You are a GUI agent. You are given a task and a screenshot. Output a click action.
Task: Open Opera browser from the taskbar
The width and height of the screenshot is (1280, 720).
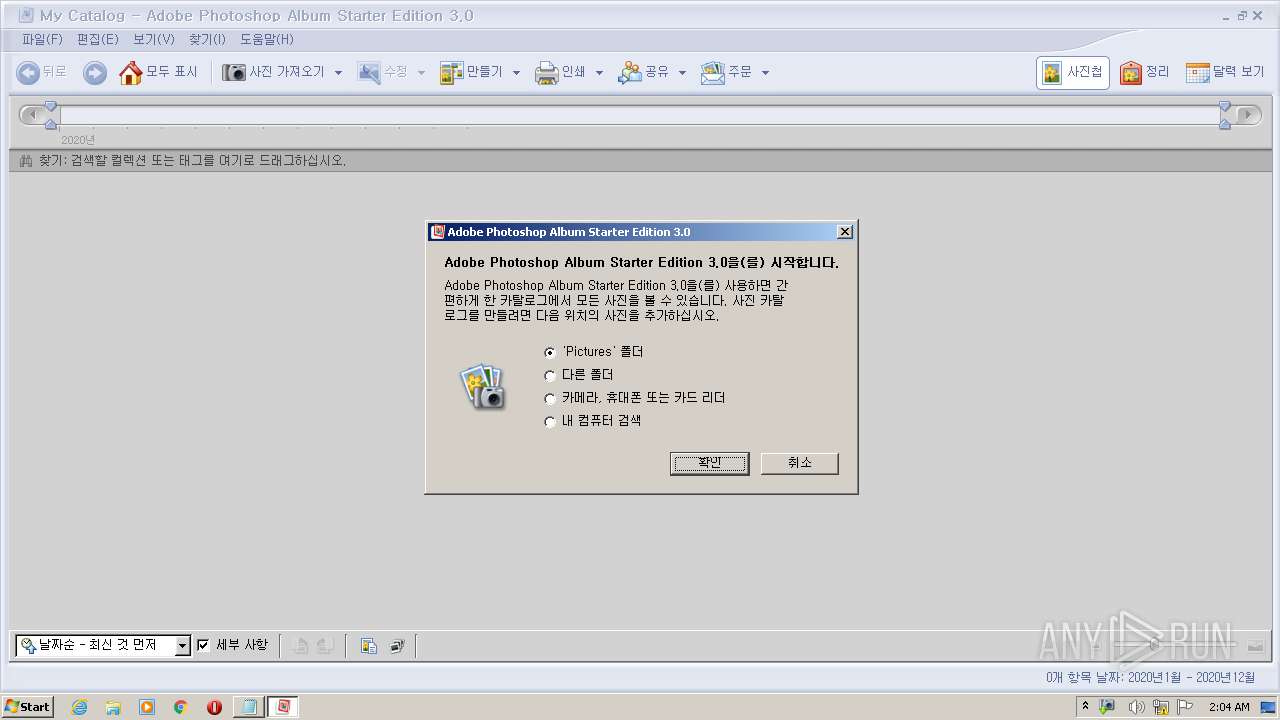click(x=214, y=707)
